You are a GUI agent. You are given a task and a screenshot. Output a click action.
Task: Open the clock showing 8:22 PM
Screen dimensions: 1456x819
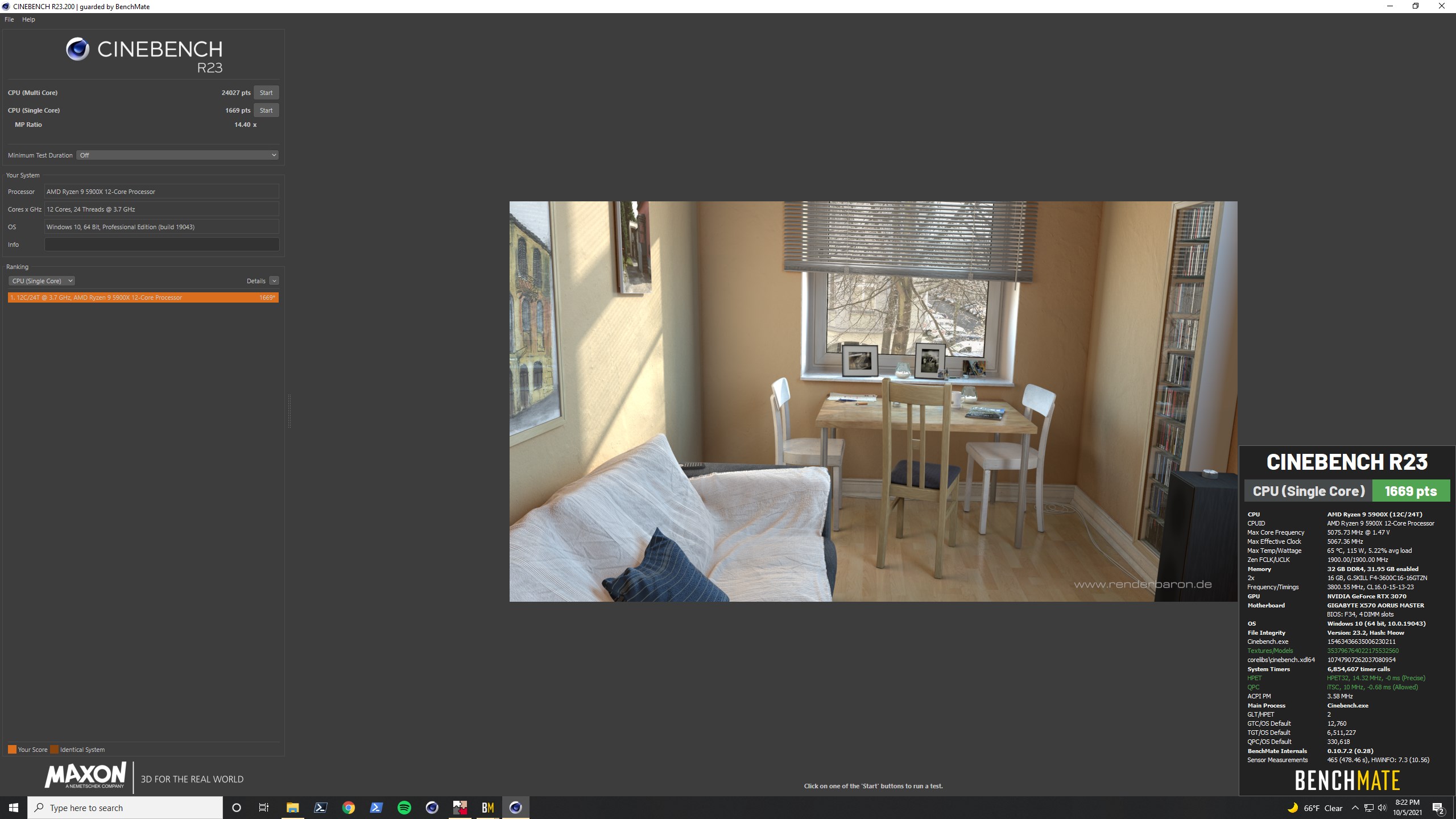[x=1407, y=808]
